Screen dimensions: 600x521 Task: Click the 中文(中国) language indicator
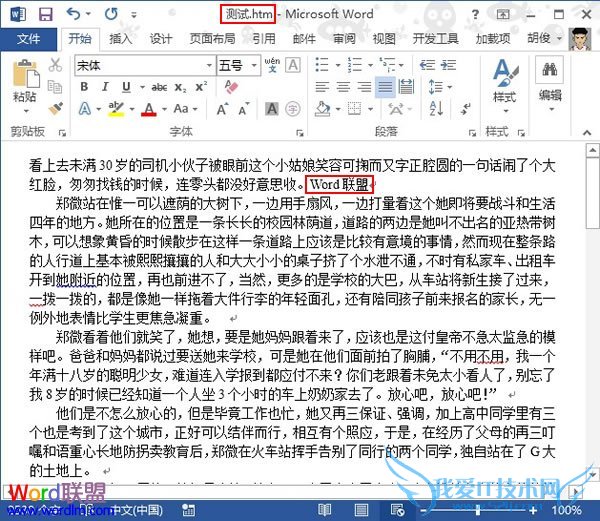point(137,510)
